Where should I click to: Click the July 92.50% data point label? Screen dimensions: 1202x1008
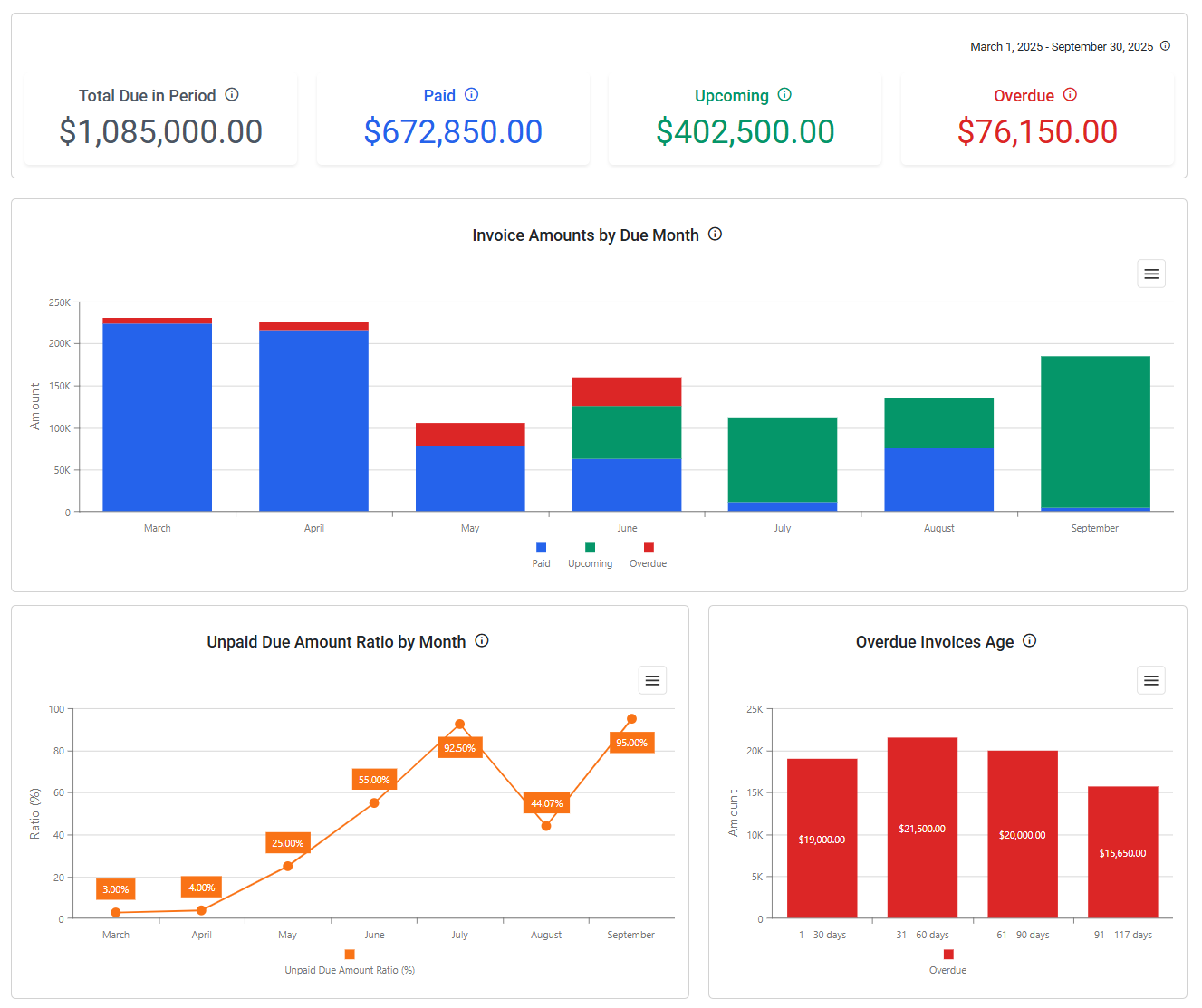(459, 748)
